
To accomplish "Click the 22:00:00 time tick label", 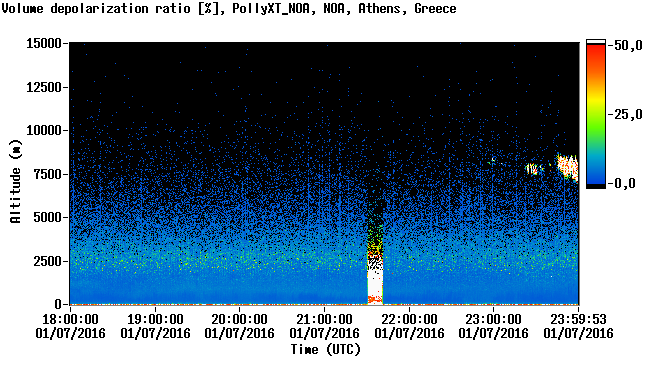I will point(409,319).
